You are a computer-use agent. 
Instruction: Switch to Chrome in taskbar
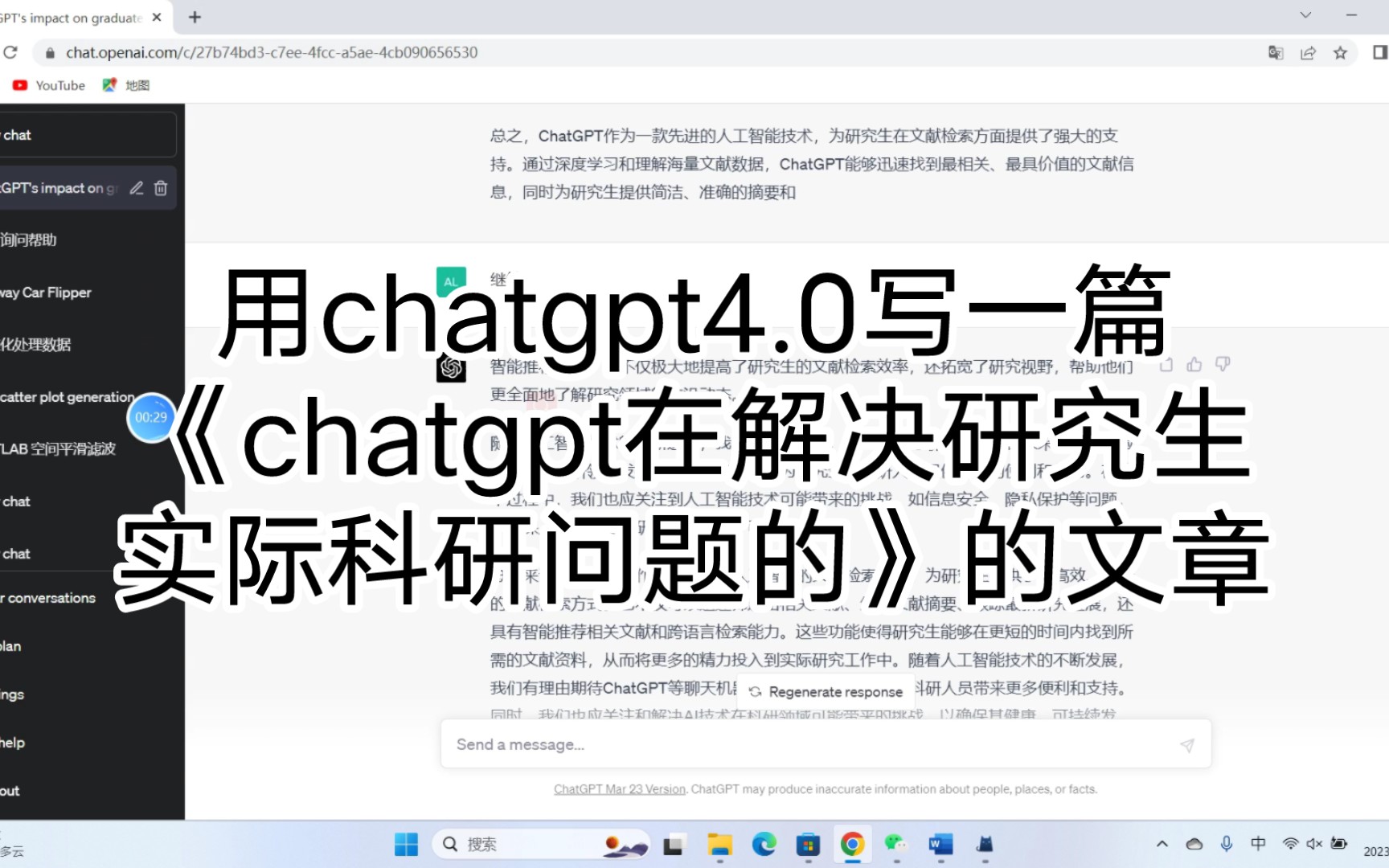(x=852, y=845)
